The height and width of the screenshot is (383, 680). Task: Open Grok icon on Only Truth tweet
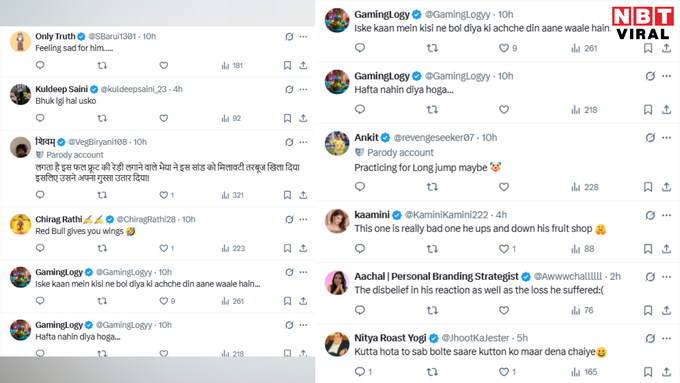(289, 37)
